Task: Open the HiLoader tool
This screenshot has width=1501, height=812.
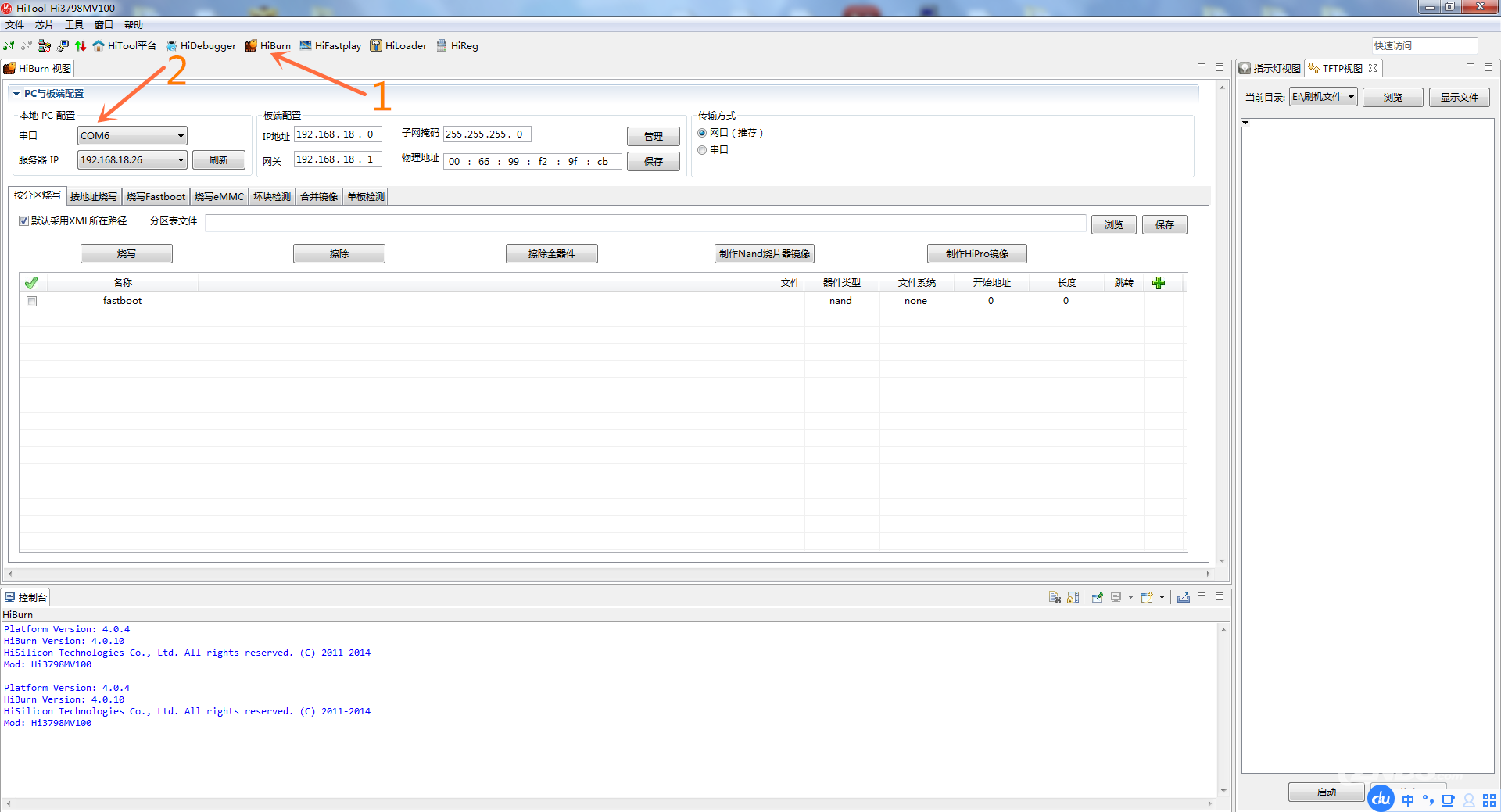Action: (399, 46)
